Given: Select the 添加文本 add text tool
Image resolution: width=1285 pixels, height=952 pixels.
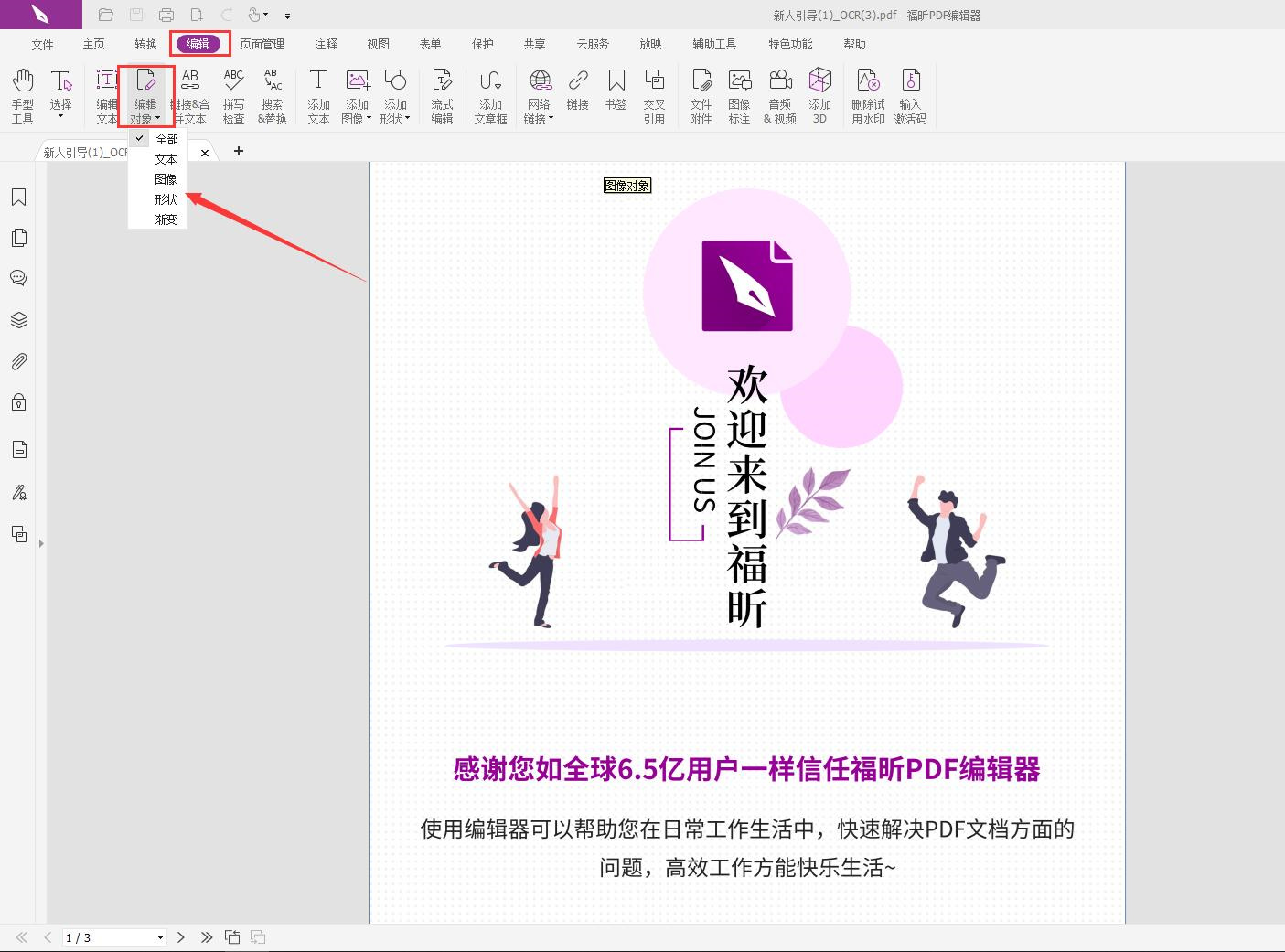Looking at the screenshot, I should pos(317,94).
